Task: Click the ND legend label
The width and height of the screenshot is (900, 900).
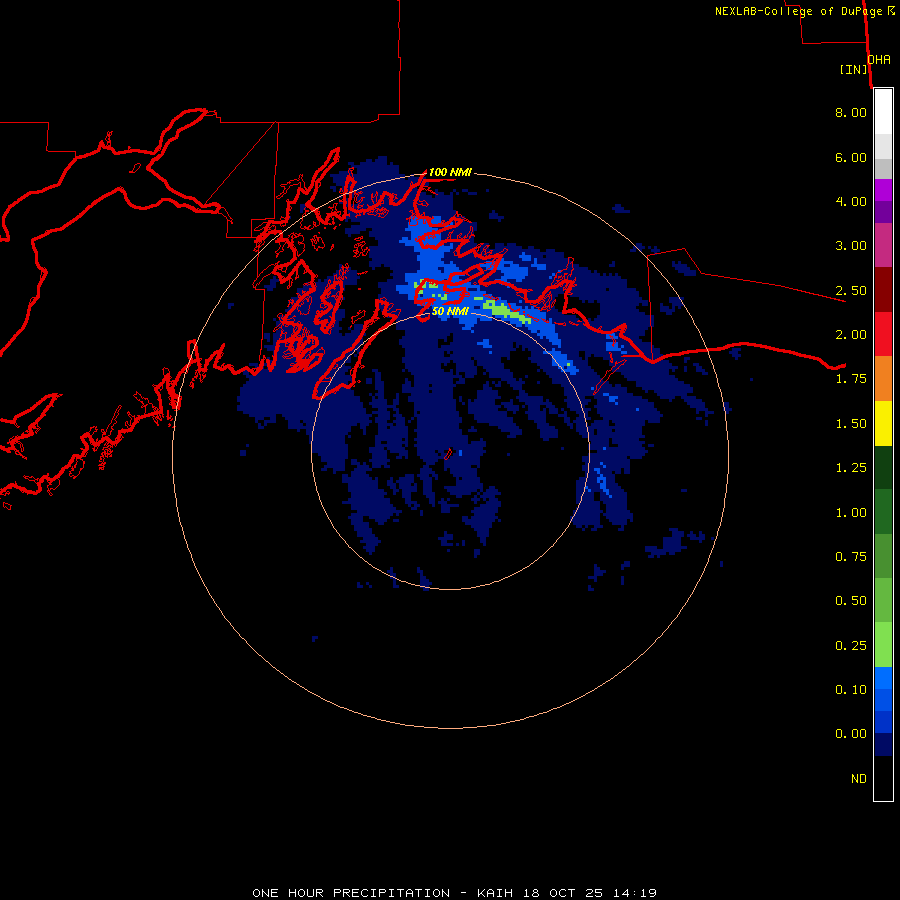Action: coord(859,779)
